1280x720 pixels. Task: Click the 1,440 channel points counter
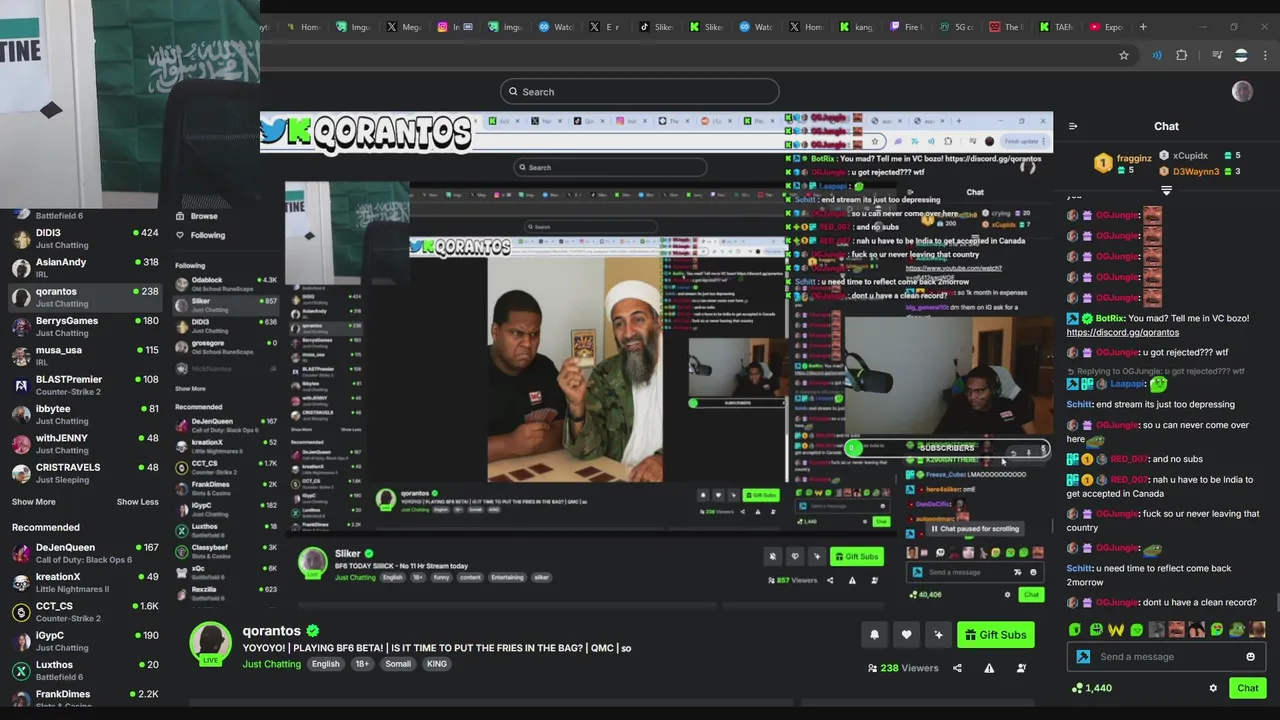pyautogui.click(x=1091, y=688)
